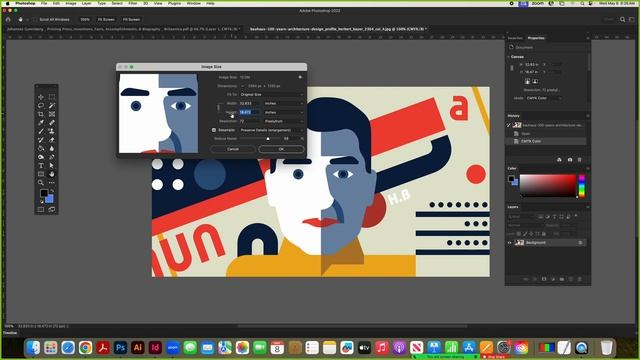Open the Window menu
Image resolution: width=640 pixels, height=360 pixels.
193,3
